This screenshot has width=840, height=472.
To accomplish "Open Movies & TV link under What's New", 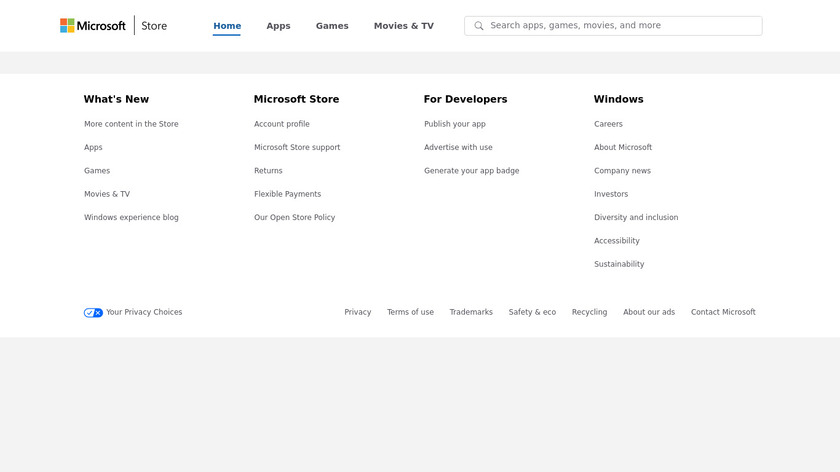I will 107,194.
